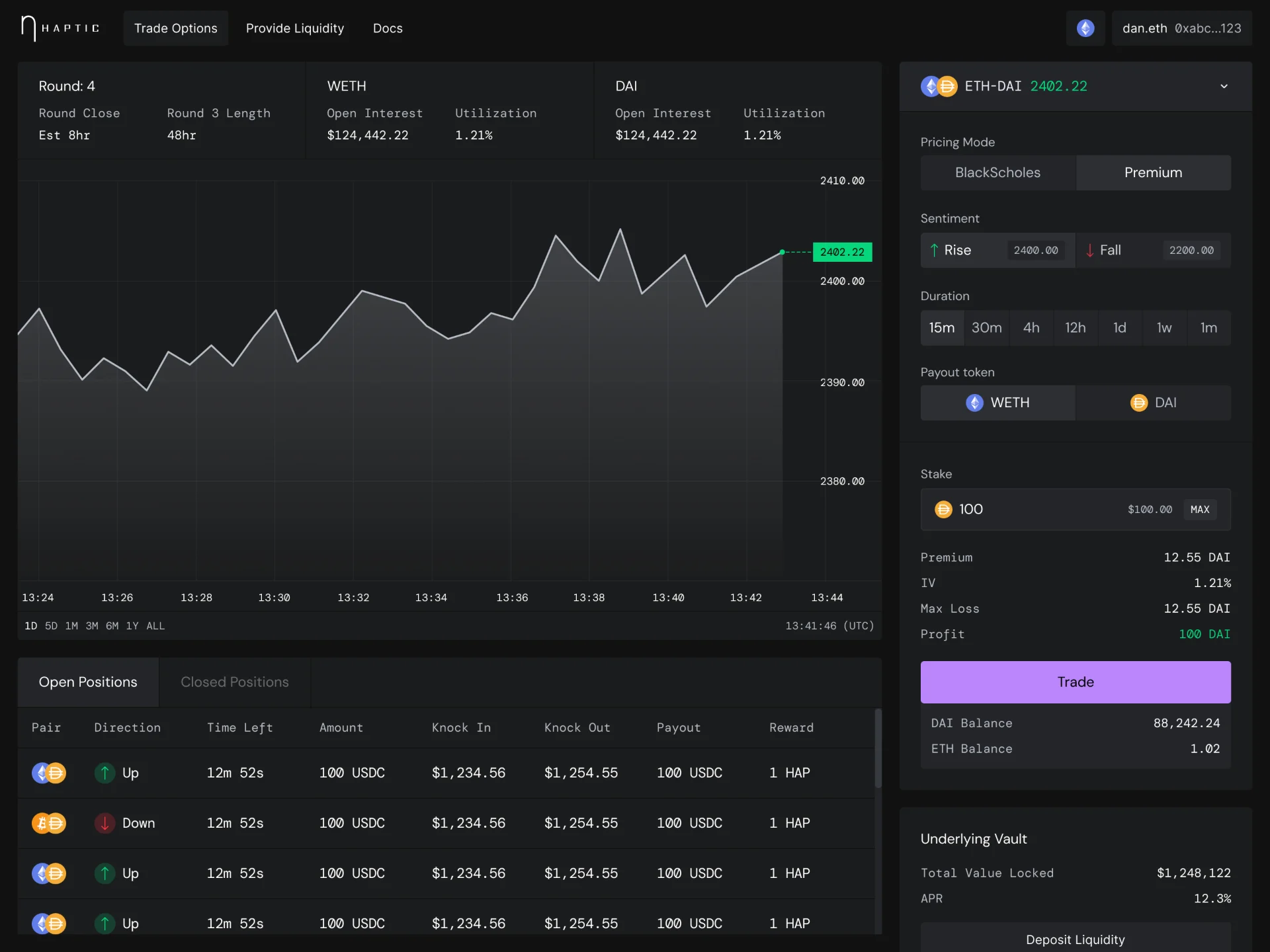1270x952 pixels.
Task: Click the positions table scrollbar
Action: pyautogui.click(x=878, y=748)
